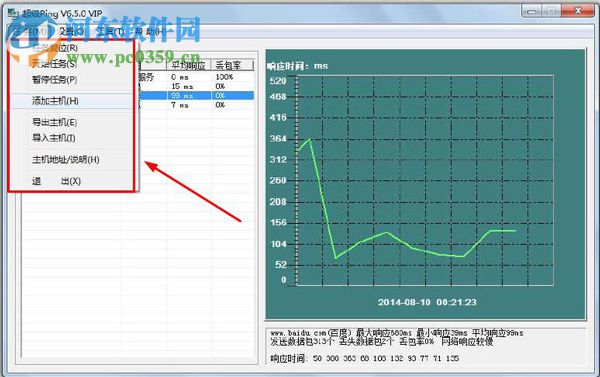Screen dimensions: 600x377
Task: Open 主机地址/说明(H) menu entry
Action: (65, 160)
